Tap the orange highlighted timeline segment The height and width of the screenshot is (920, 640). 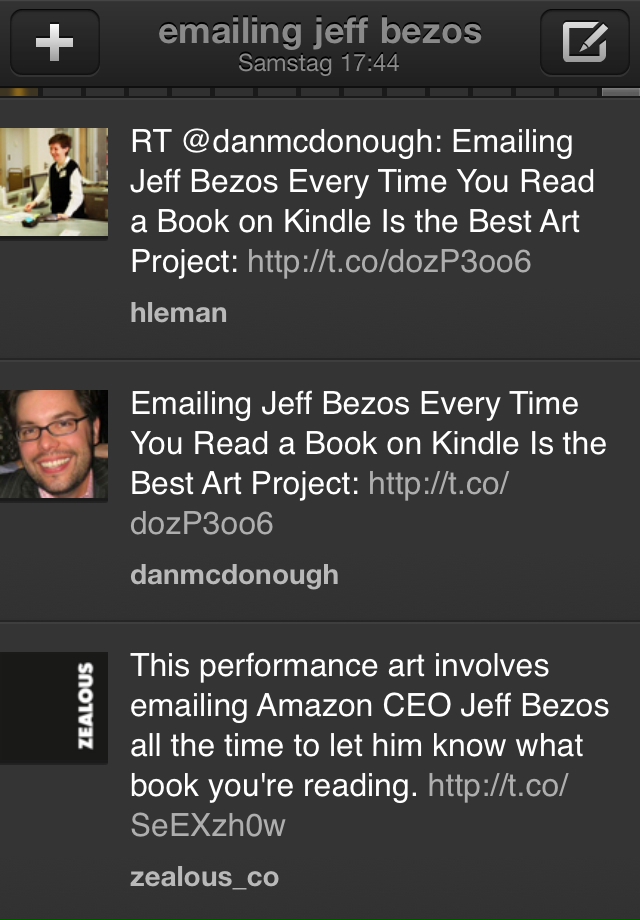click(20, 92)
